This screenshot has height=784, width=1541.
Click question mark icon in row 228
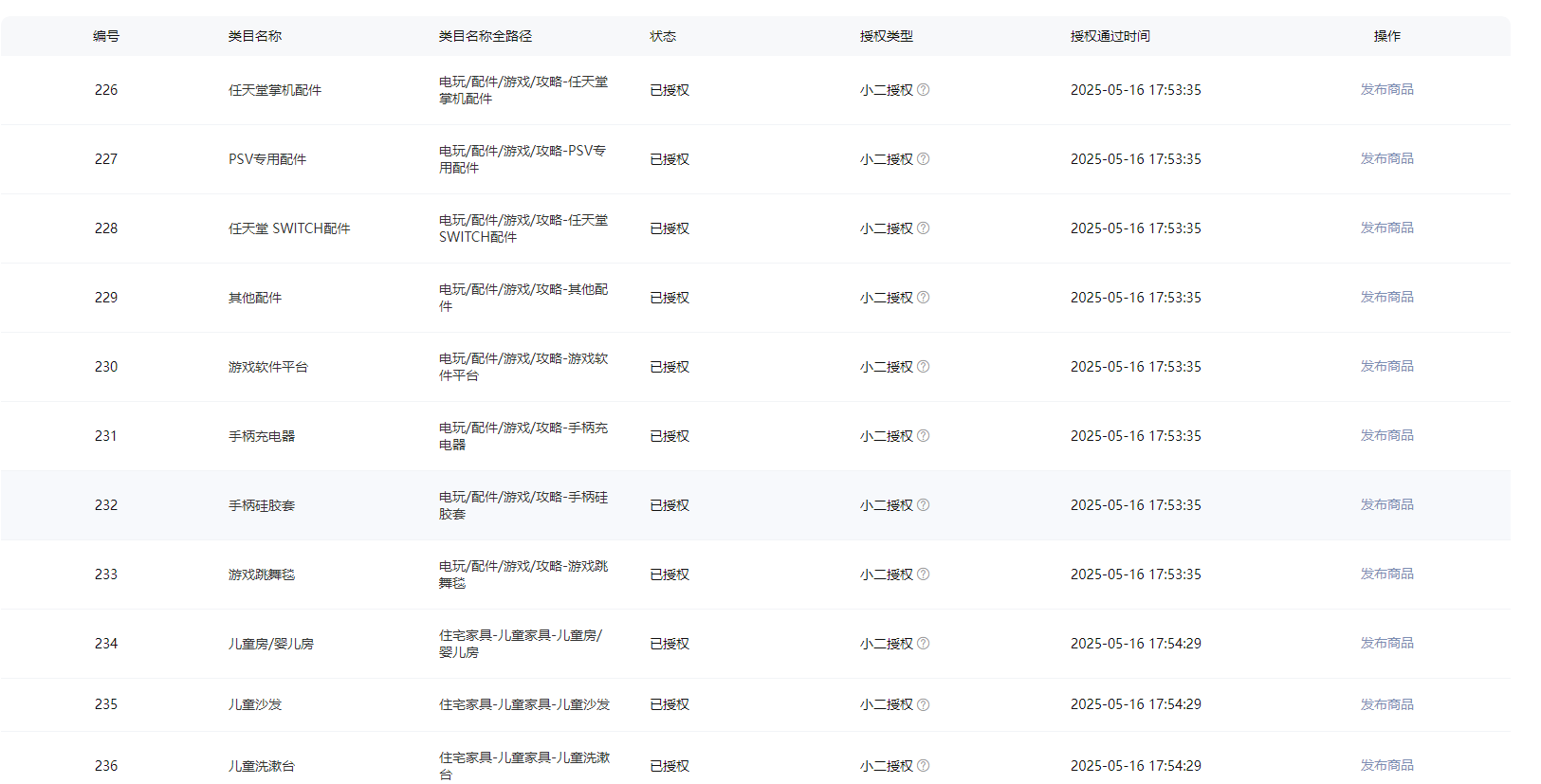(x=923, y=228)
